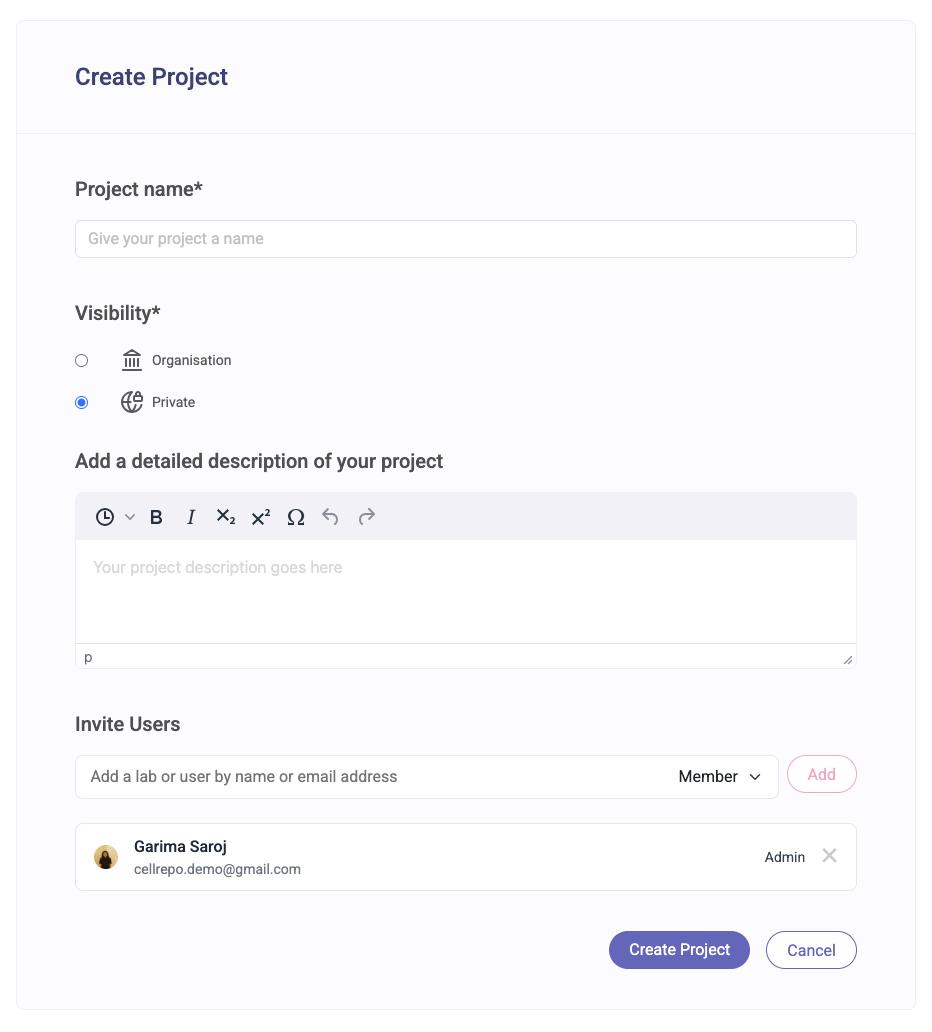
Task: Remove Garima Saroj from invited users
Action: (829, 856)
